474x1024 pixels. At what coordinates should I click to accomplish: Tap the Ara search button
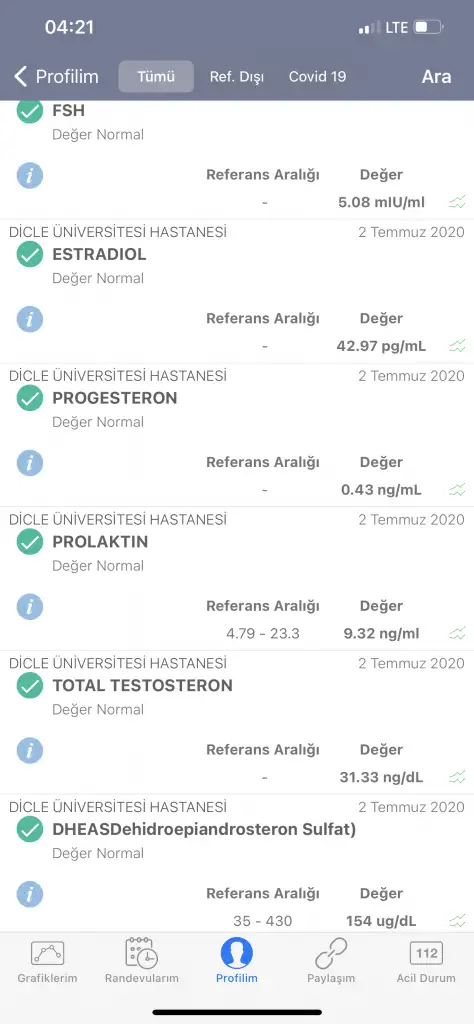436,76
